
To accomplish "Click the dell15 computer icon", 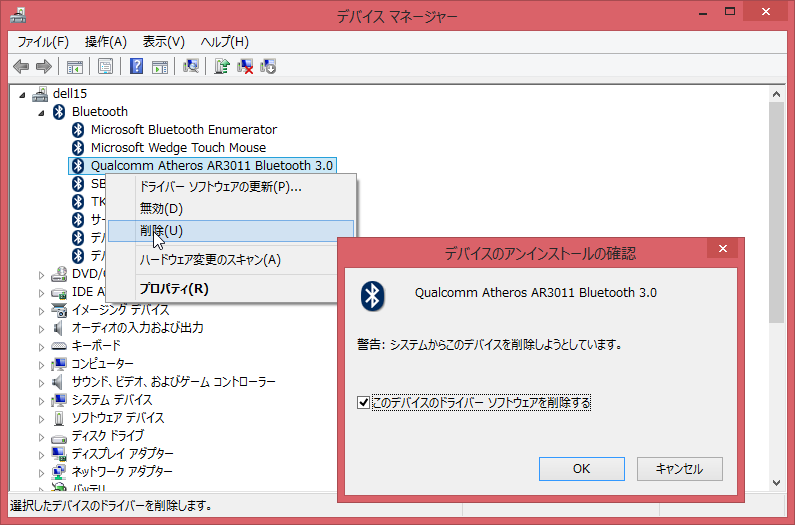I will coord(40,94).
